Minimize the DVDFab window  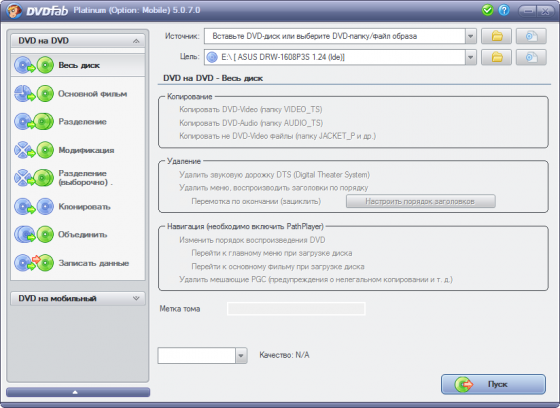[x=528, y=11]
